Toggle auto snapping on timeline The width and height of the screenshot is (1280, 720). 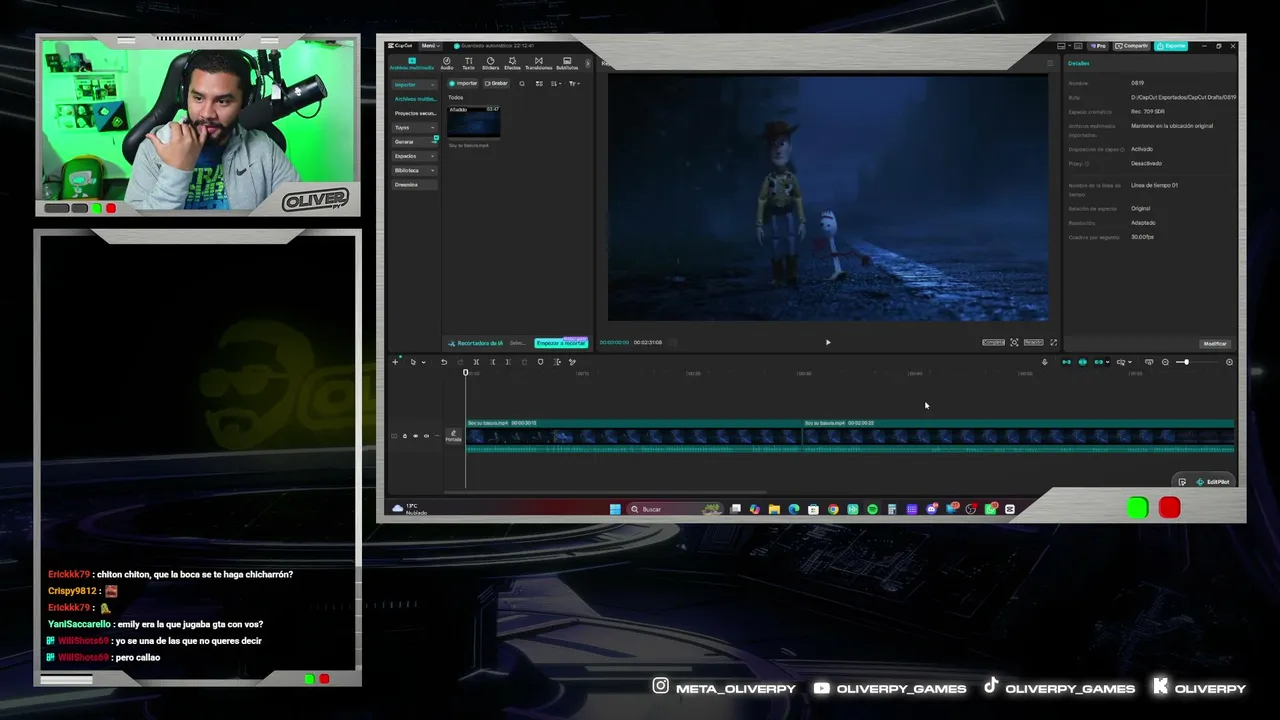coord(1082,362)
